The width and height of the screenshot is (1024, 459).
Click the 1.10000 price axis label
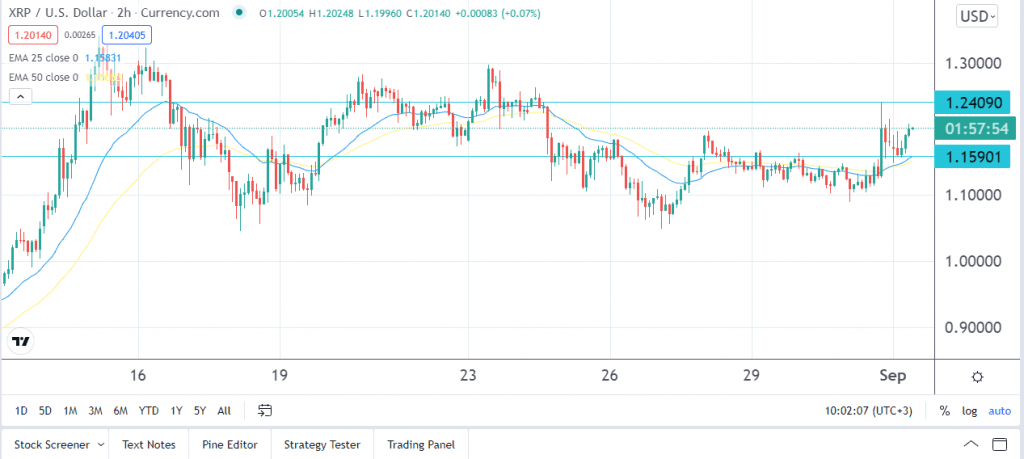point(972,195)
